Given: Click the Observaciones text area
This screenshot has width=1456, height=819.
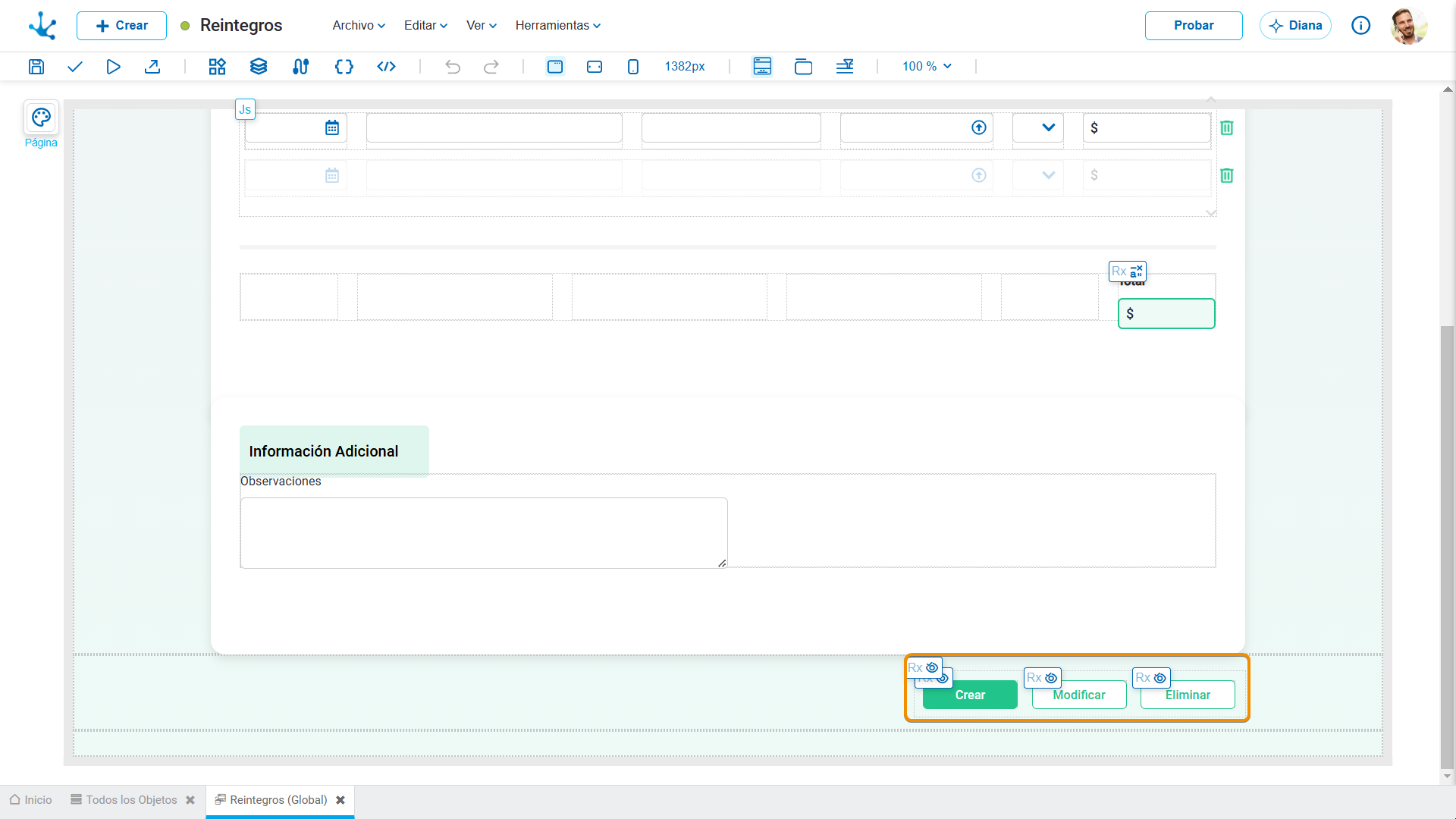Looking at the screenshot, I should coord(484,533).
